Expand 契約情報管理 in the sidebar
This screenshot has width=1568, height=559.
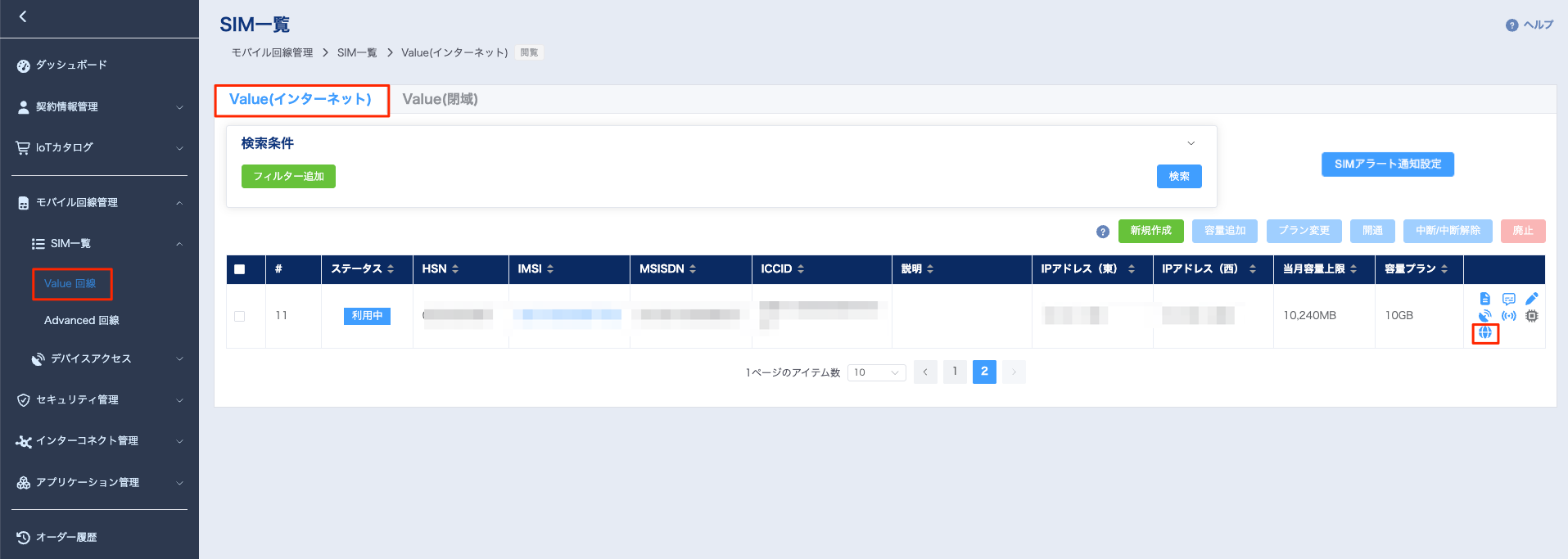click(x=99, y=106)
